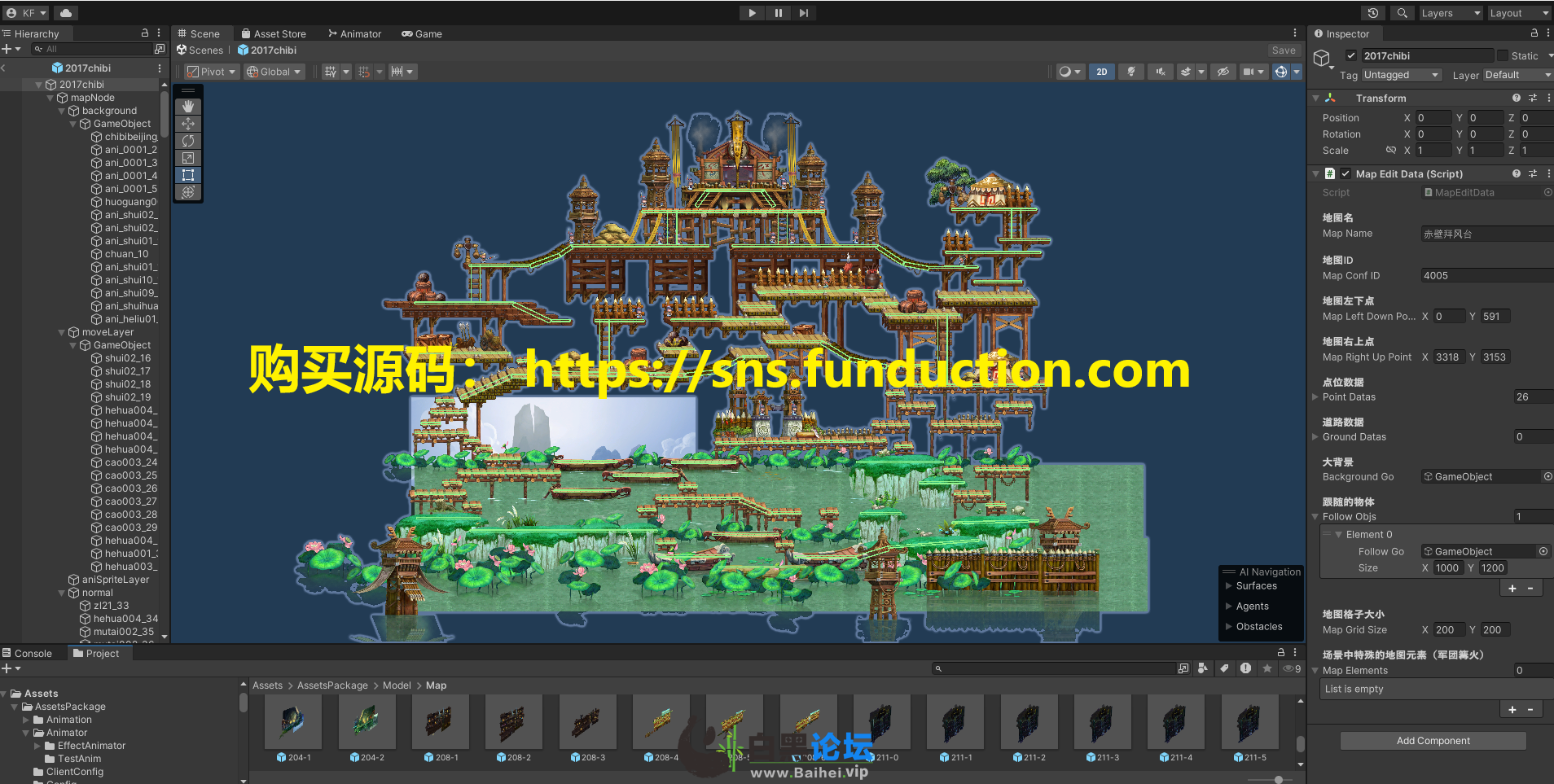Select the Scale tool in the scene overlay
The image size is (1554, 784).
[x=188, y=158]
